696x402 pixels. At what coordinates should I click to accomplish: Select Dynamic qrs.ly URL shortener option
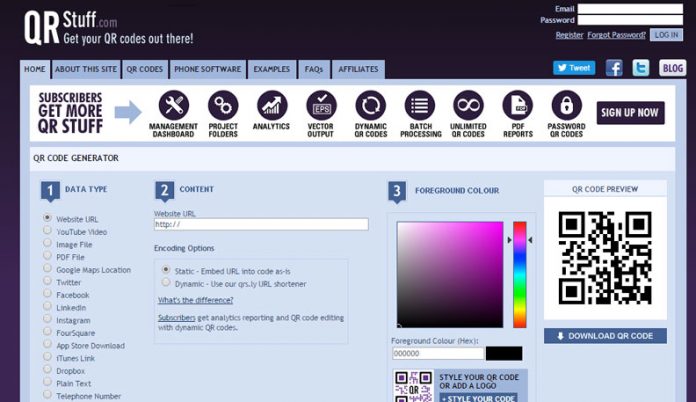[166, 282]
